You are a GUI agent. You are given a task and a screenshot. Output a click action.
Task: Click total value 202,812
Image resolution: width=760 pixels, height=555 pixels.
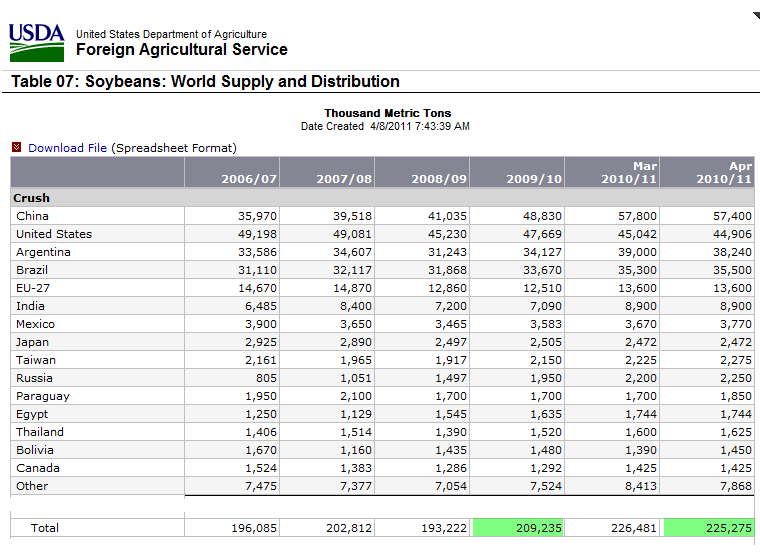[349, 528]
